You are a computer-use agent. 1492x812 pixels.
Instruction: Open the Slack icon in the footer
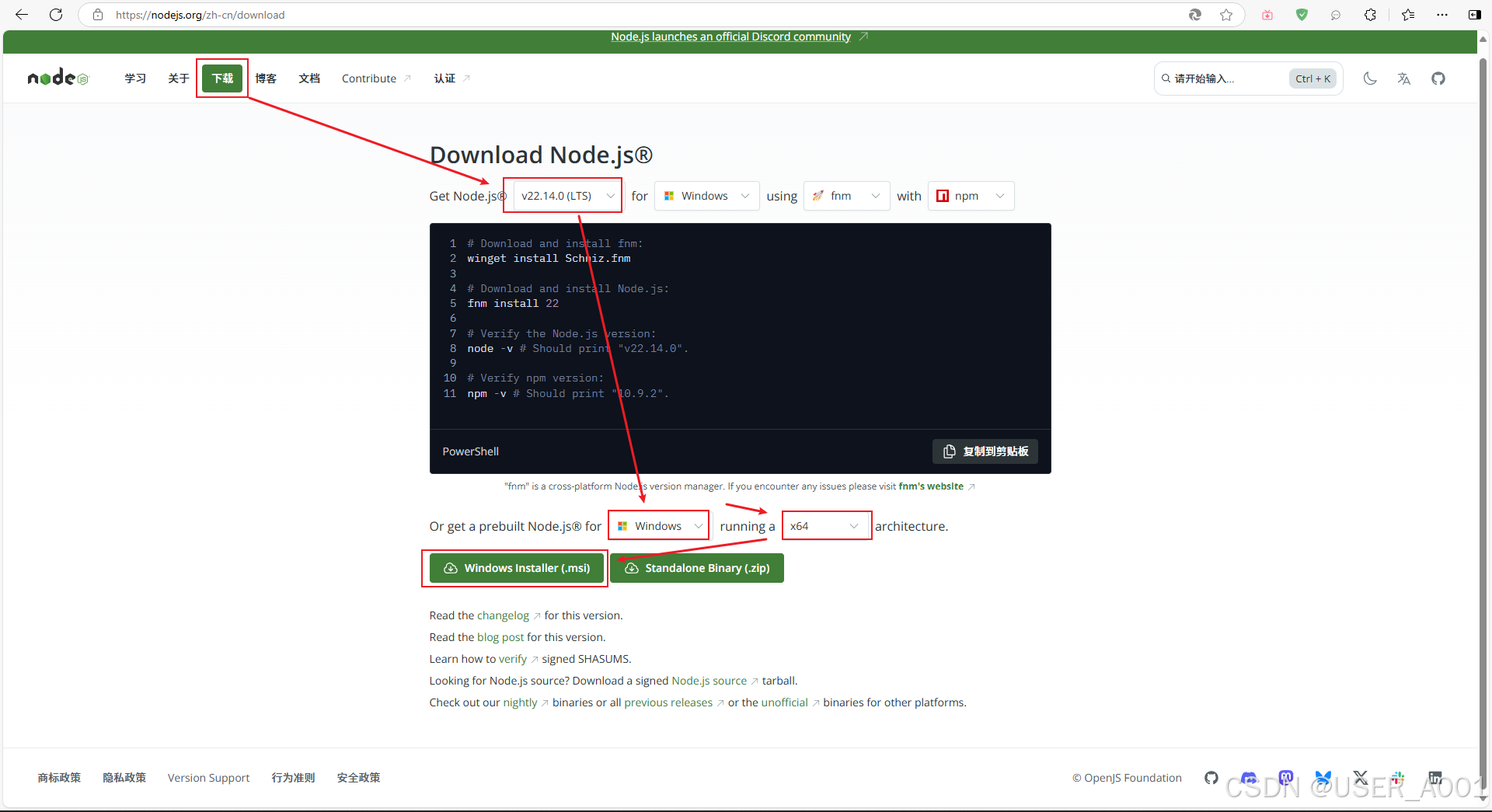click(1398, 778)
